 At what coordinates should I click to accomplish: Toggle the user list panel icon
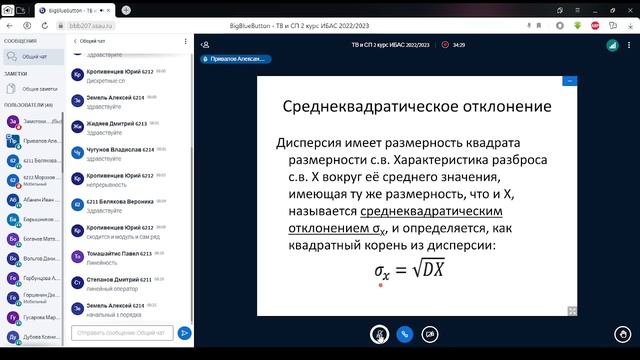pyautogui.click(x=205, y=45)
